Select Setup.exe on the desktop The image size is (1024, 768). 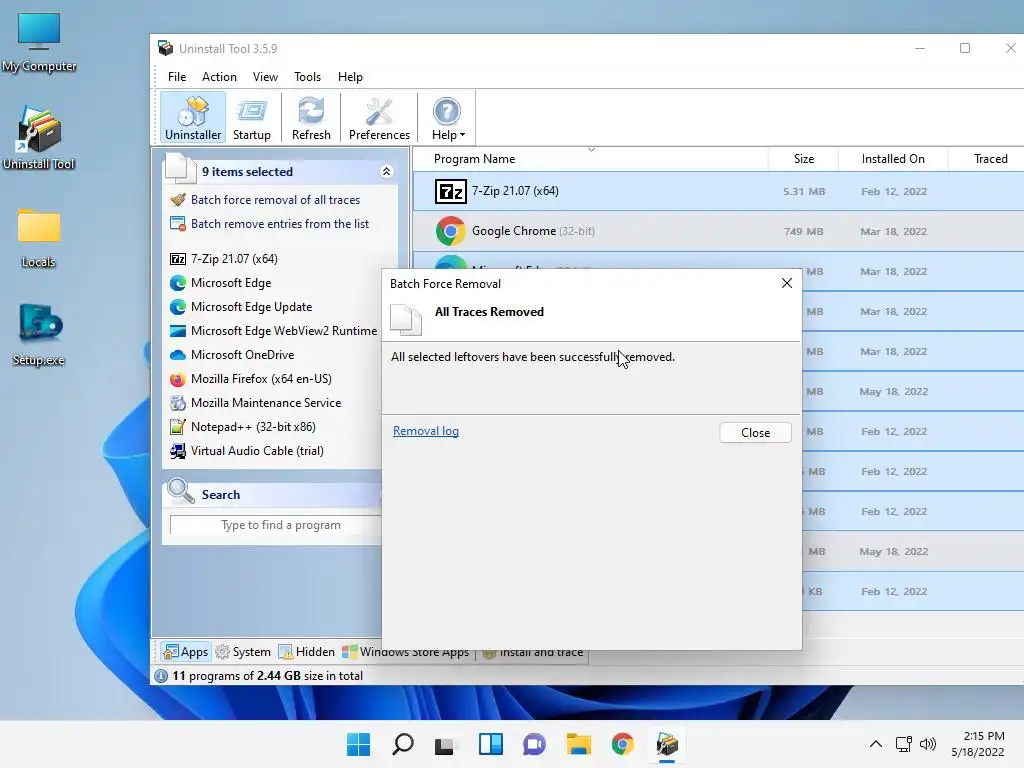(39, 334)
